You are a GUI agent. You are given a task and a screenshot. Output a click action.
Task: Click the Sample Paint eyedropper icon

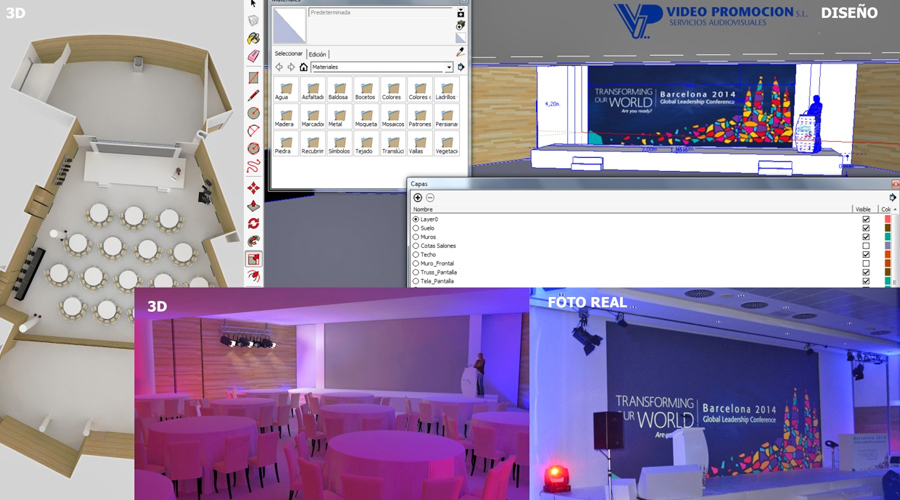pyautogui.click(x=460, y=52)
